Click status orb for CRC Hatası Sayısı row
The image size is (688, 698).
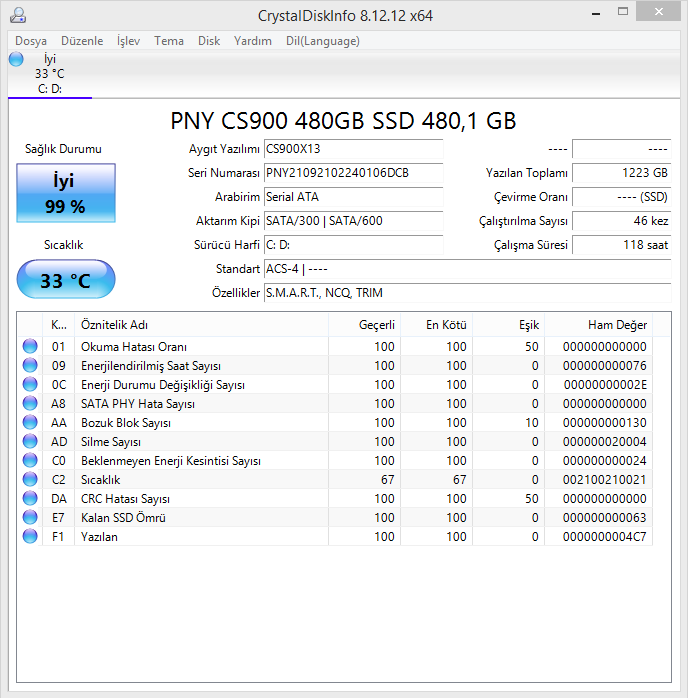click(30, 498)
